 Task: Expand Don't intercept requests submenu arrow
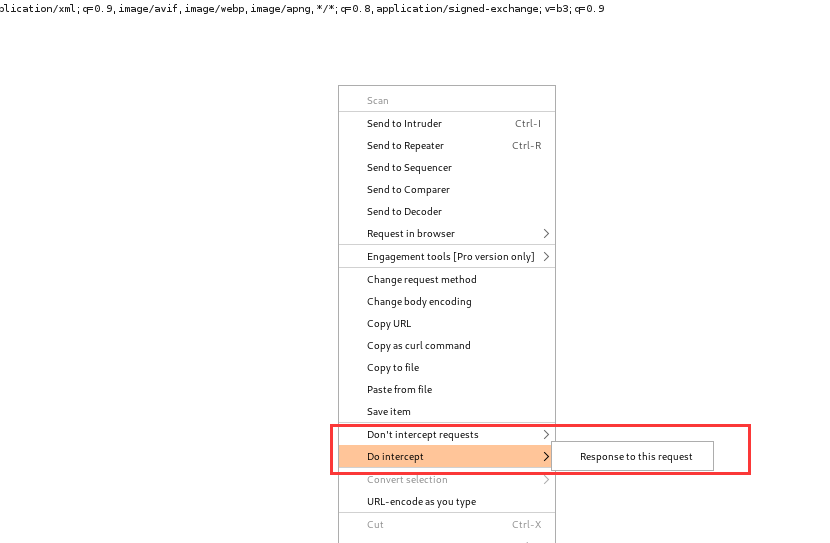(546, 435)
